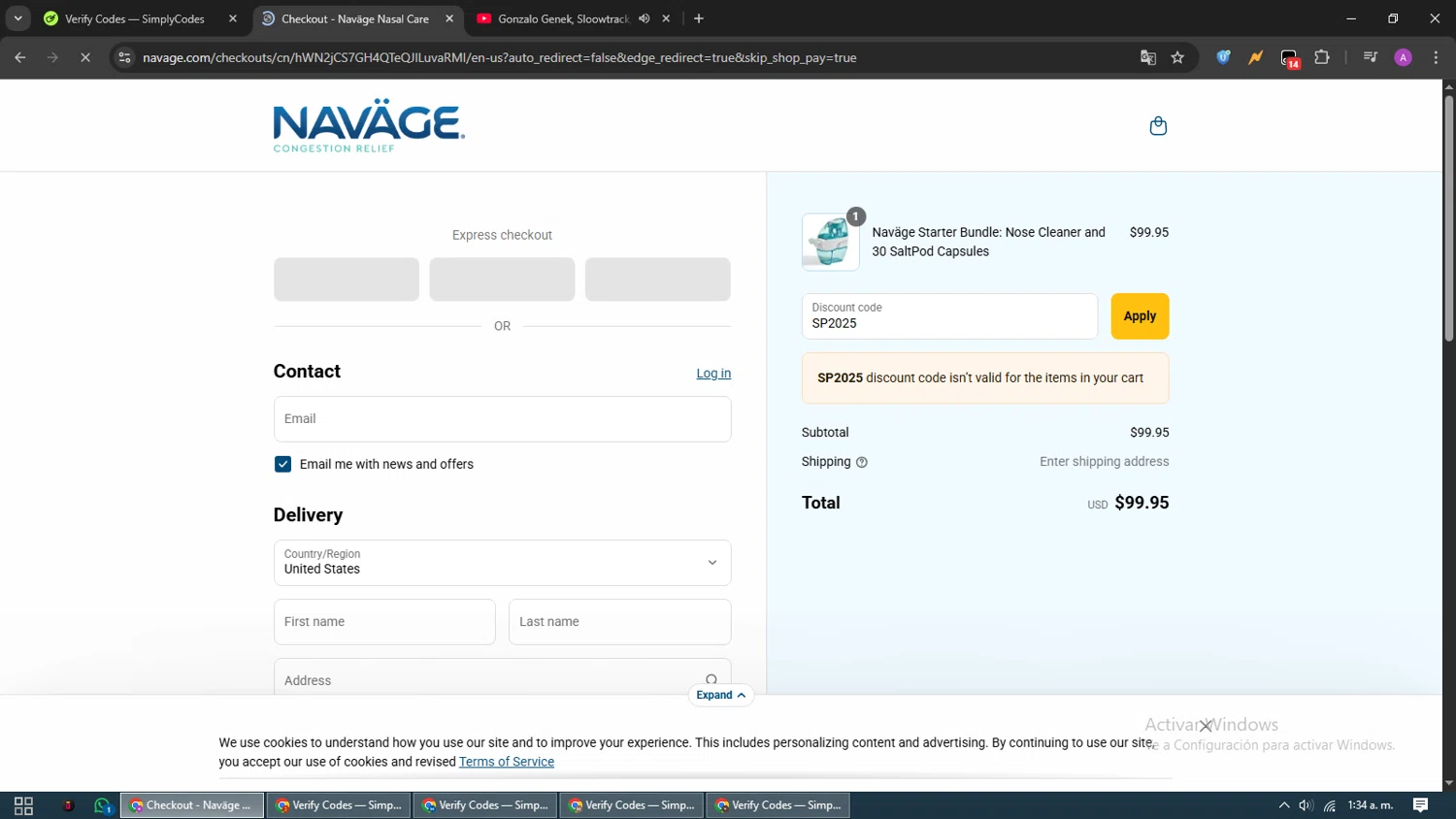Select the Checkout - Navāge taskbar button

[x=192, y=805]
